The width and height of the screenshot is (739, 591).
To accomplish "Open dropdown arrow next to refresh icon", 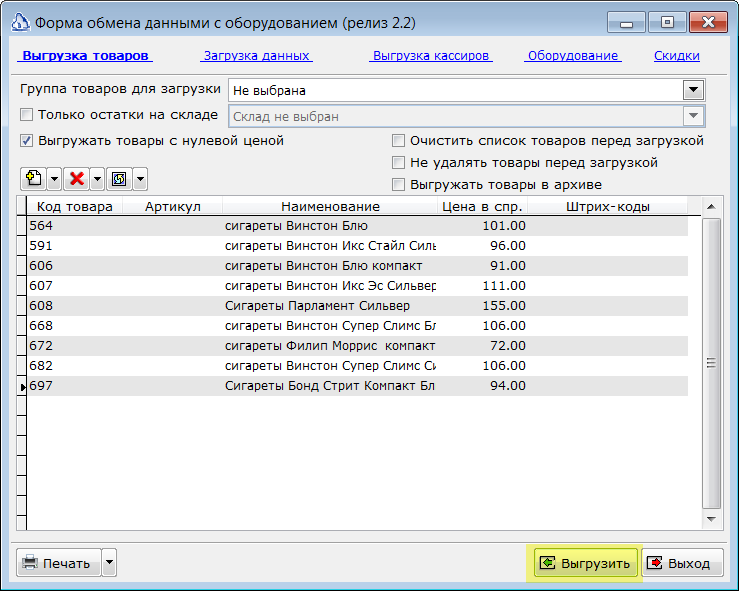I will pos(140,179).
